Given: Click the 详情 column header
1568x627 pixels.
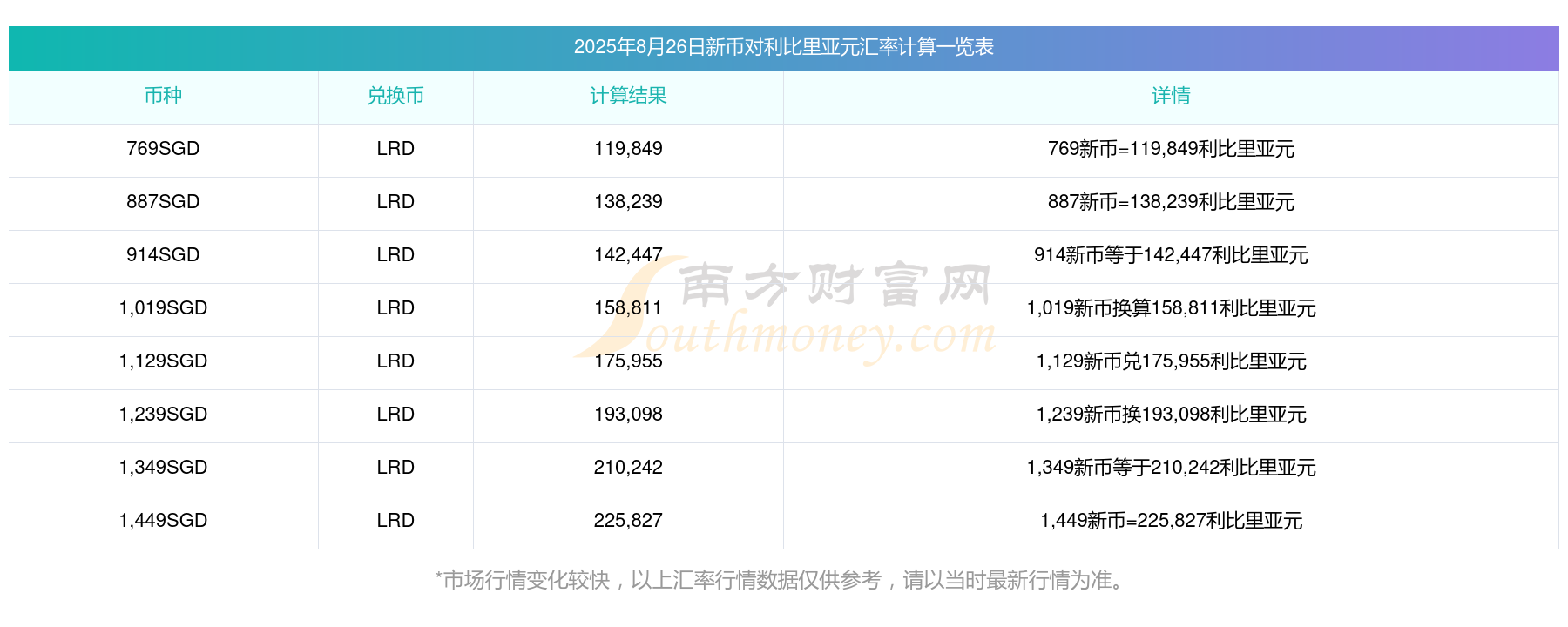Looking at the screenshot, I should click(1171, 96).
